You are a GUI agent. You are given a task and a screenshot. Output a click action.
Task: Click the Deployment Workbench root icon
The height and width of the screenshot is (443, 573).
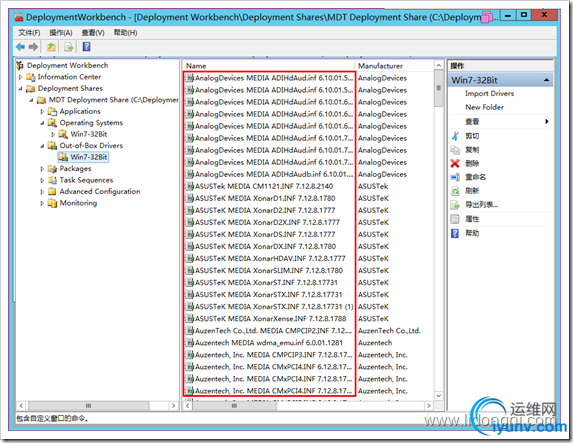(20, 65)
